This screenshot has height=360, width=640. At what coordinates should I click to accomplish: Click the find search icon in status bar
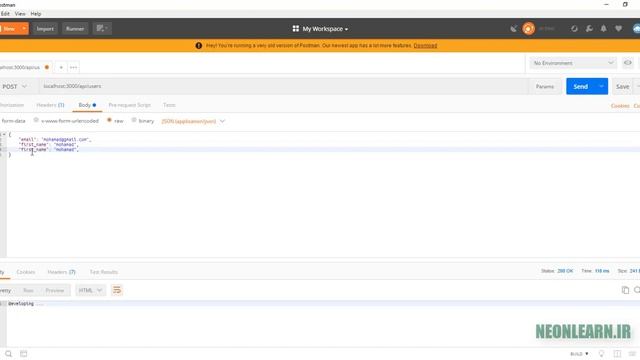click(x=9, y=354)
